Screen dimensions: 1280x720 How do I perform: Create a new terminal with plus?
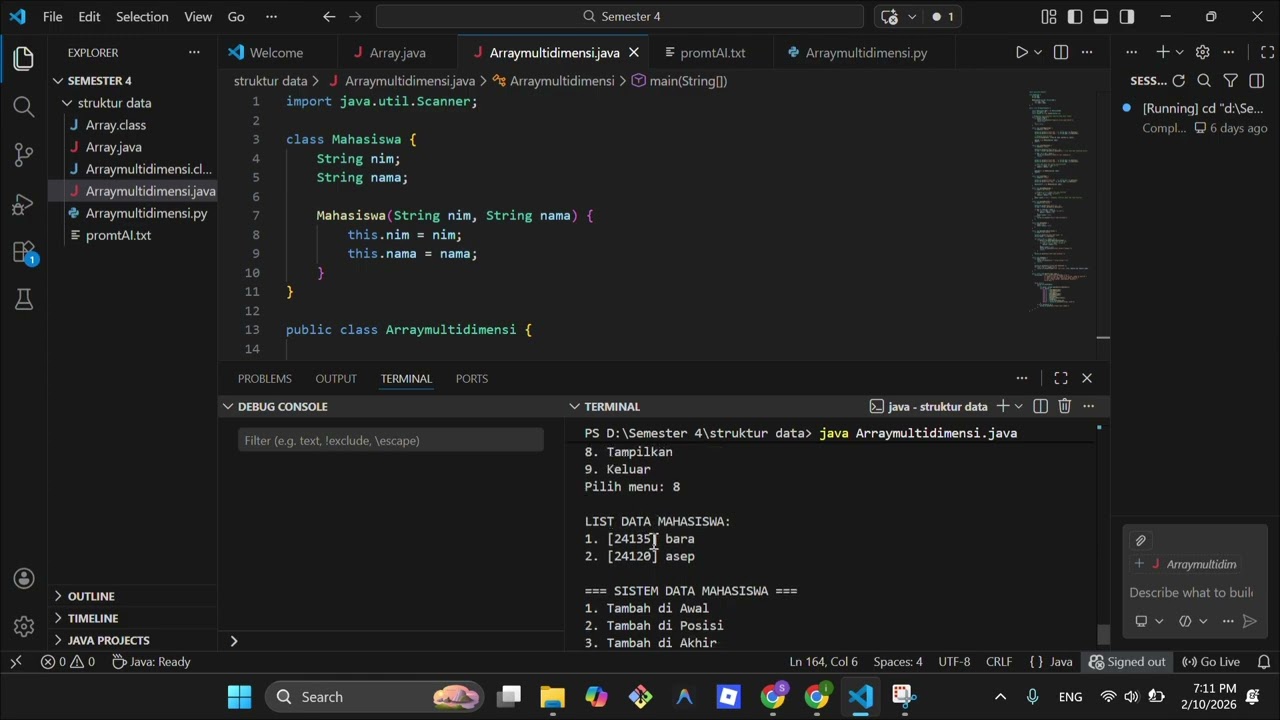coord(1002,406)
